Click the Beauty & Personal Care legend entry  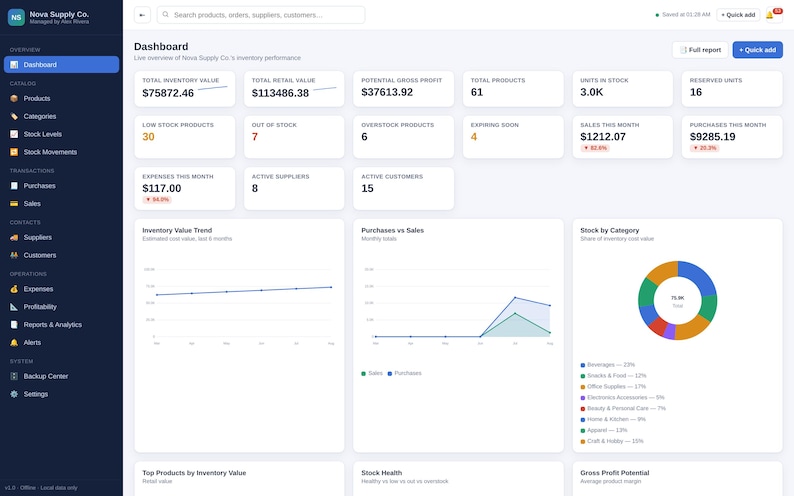click(x=623, y=408)
